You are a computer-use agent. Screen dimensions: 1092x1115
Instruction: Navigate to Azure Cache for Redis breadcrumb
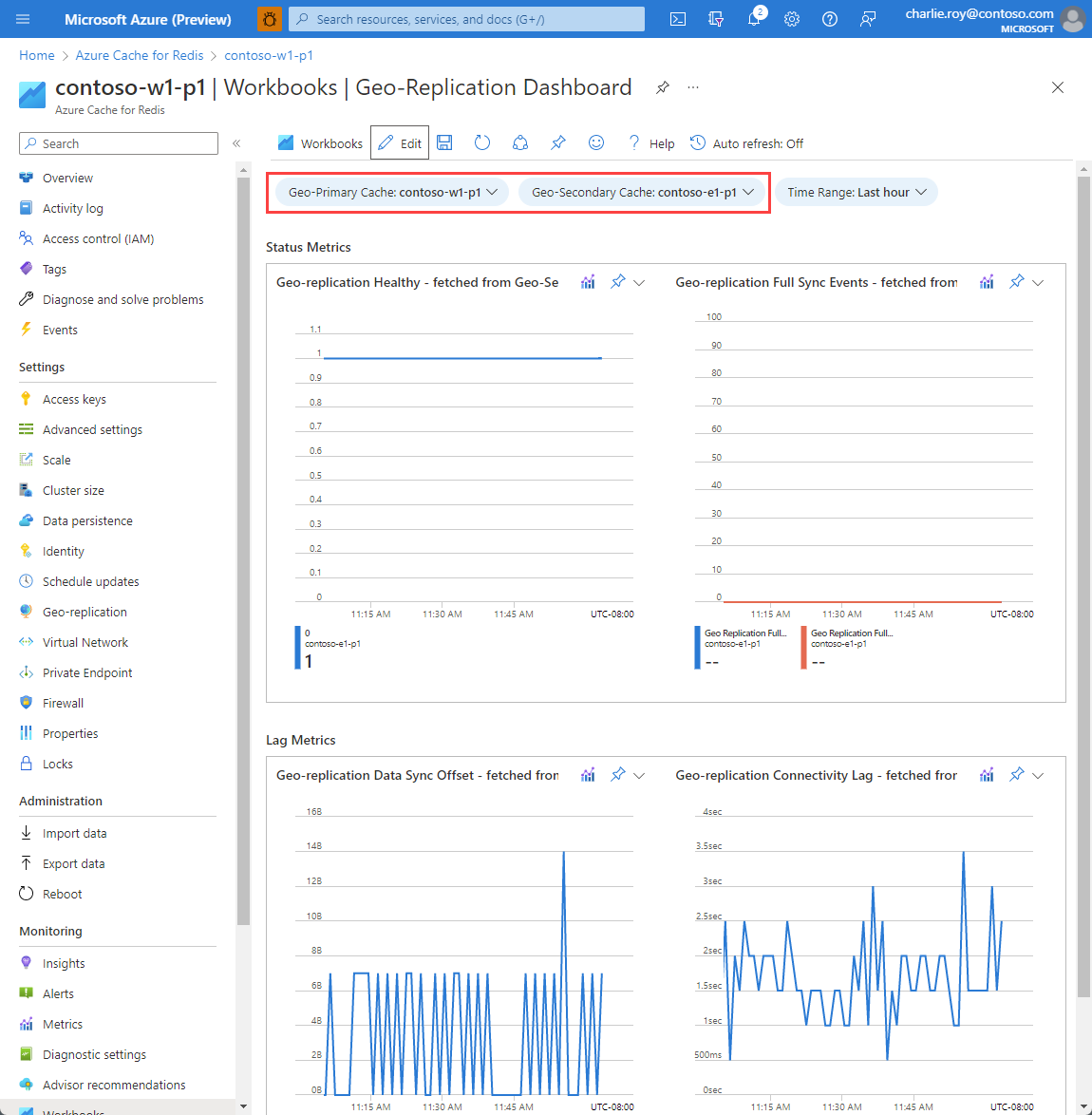point(139,55)
